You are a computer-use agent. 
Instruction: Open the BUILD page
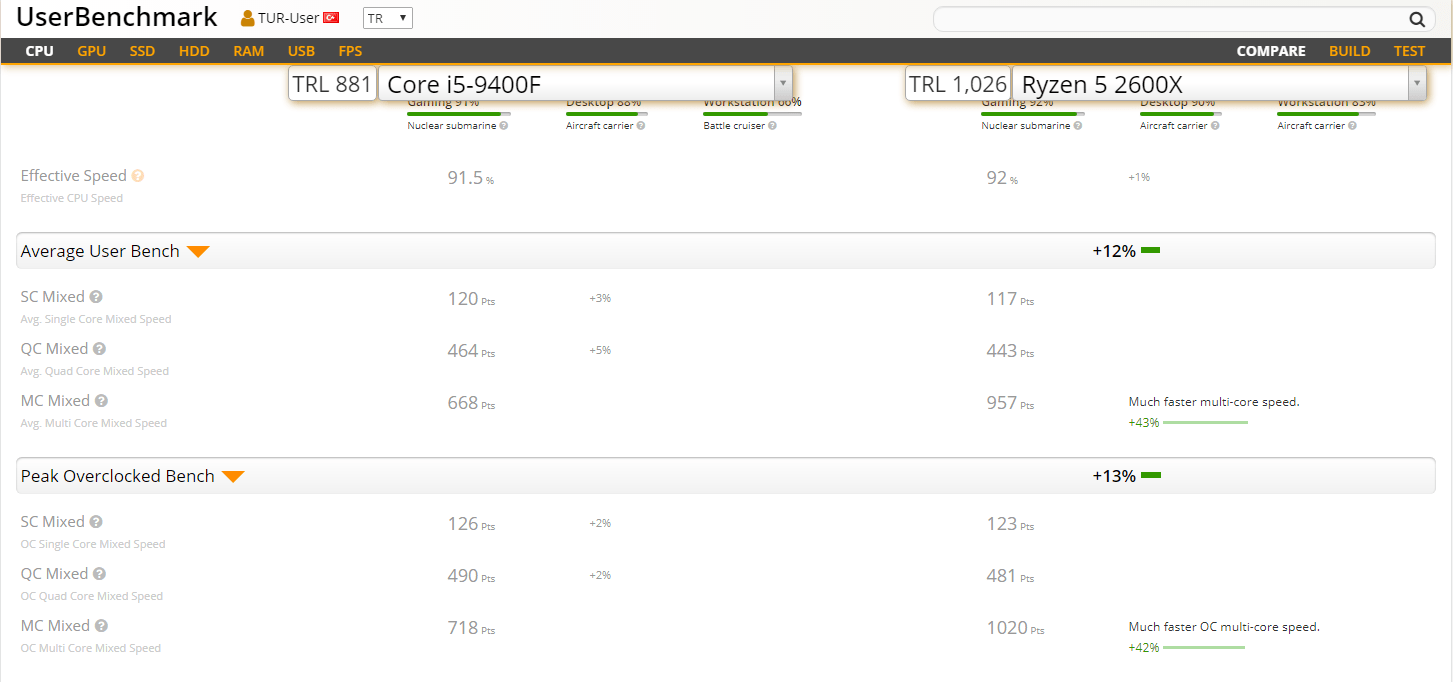coord(1350,51)
